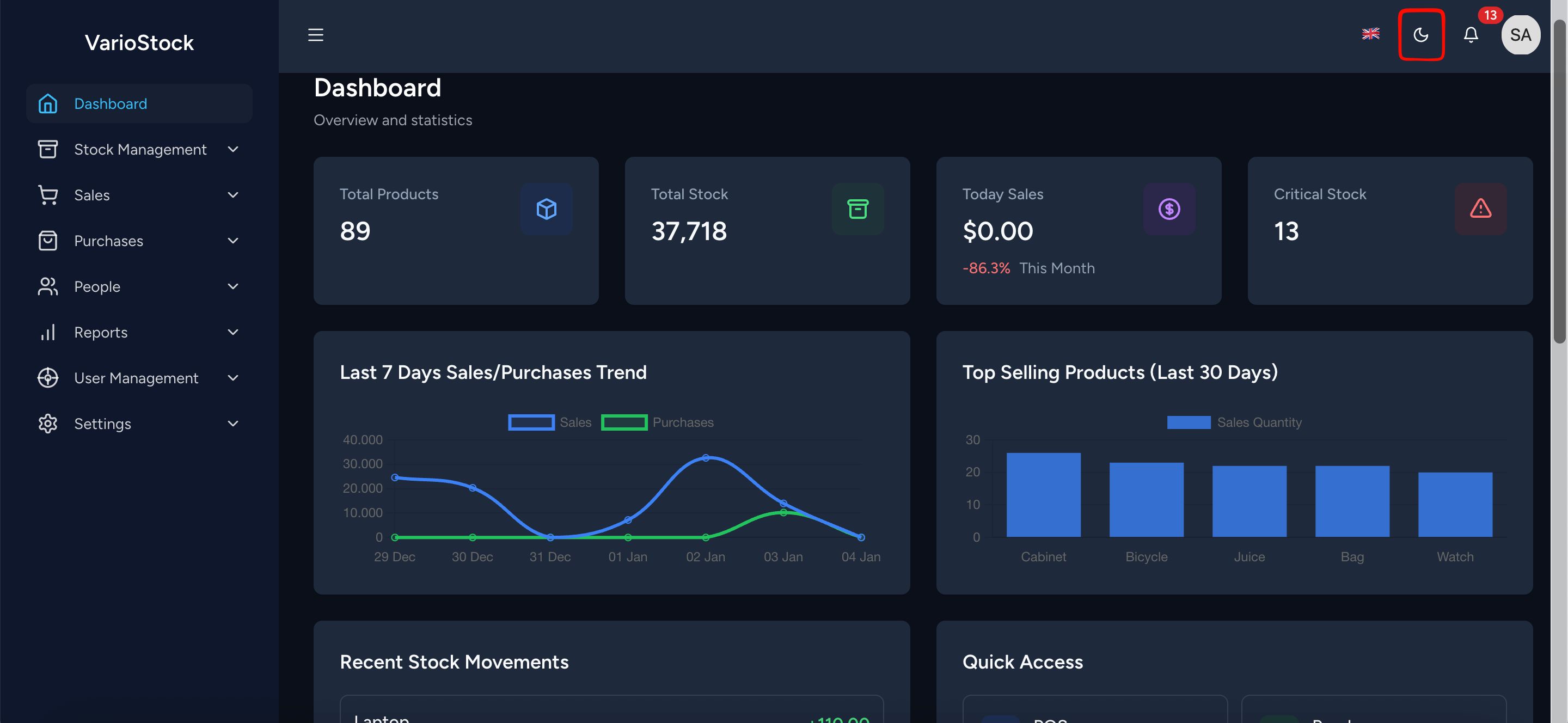Open the SA user avatar menu
The height and width of the screenshot is (723, 1568).
point(1520,35)
